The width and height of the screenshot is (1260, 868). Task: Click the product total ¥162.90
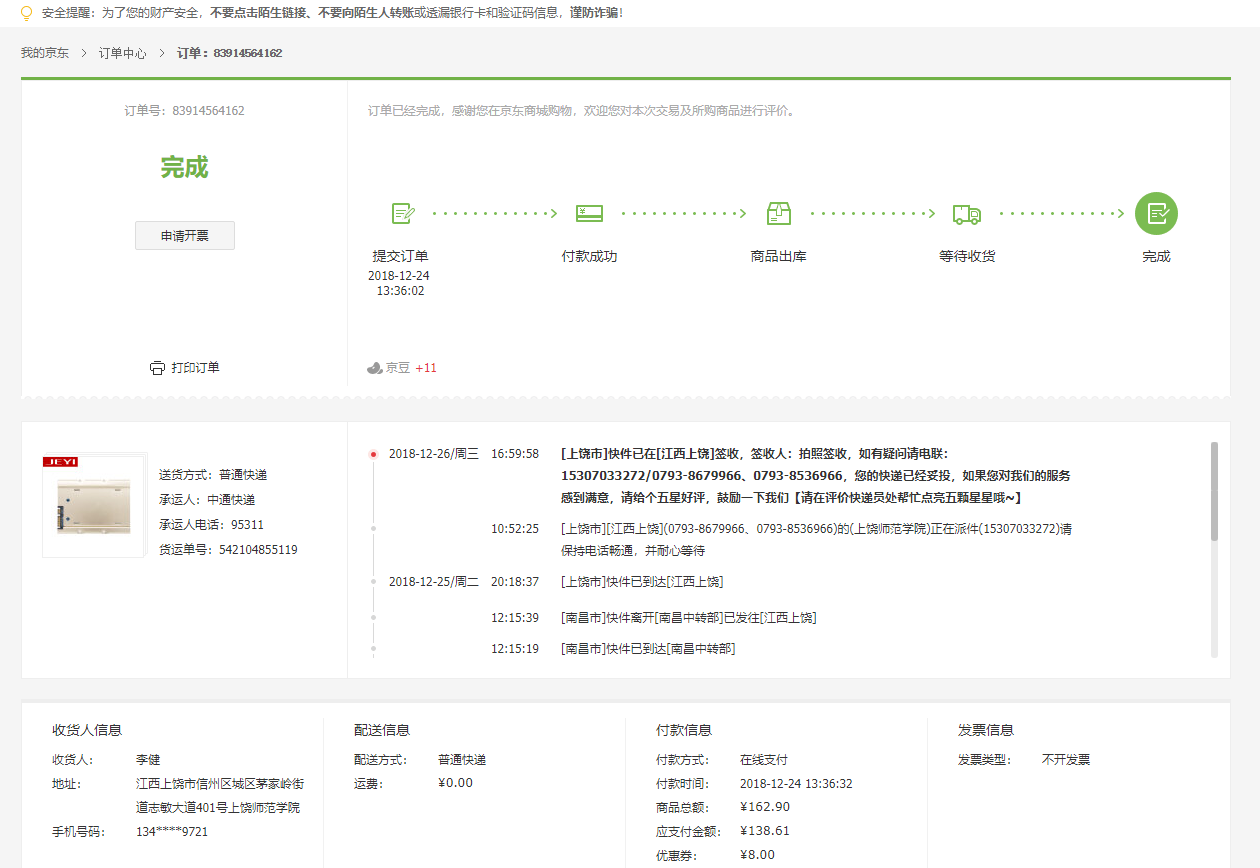pos(765,807)
